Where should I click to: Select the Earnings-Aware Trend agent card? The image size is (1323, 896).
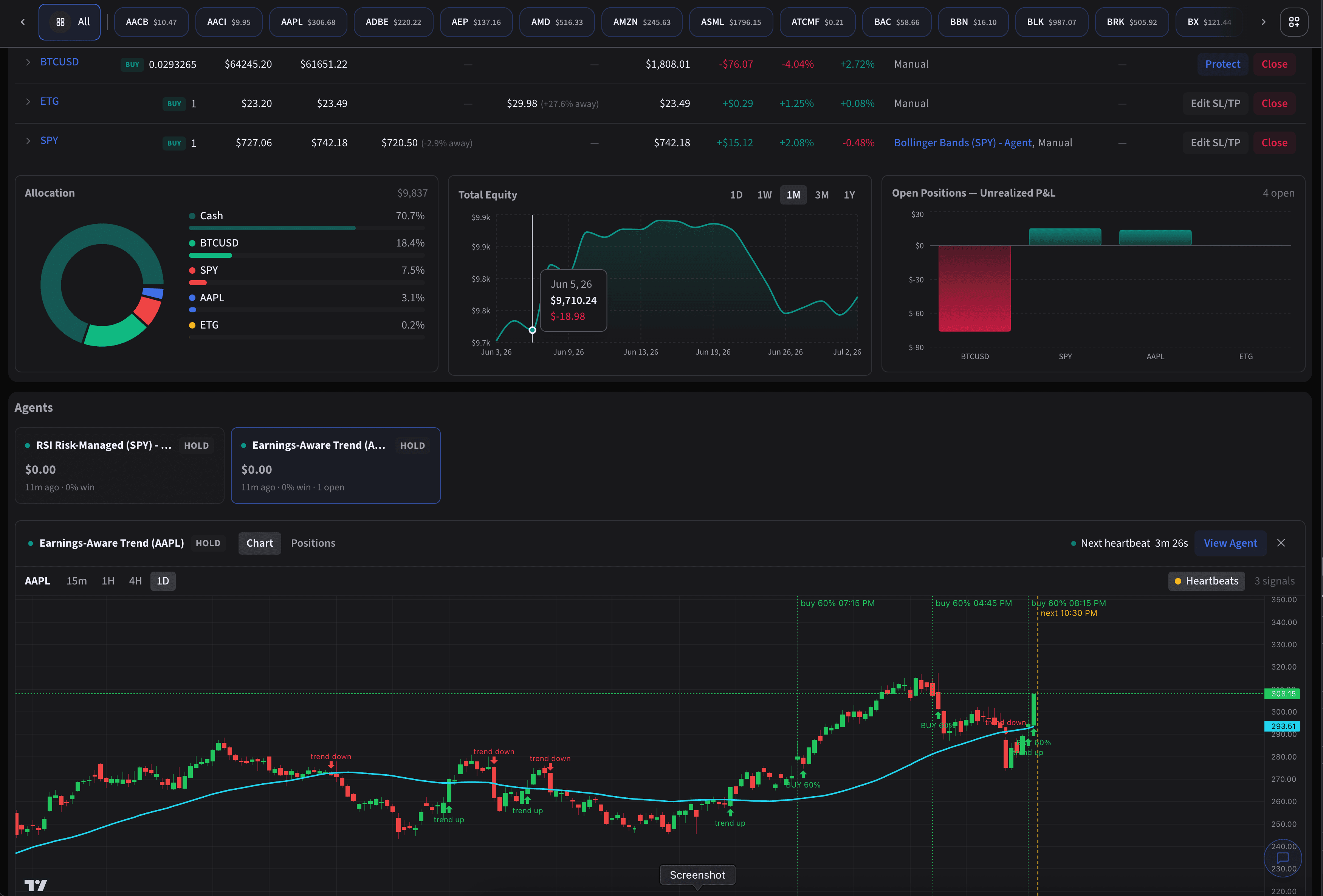(x=336, y=466)
